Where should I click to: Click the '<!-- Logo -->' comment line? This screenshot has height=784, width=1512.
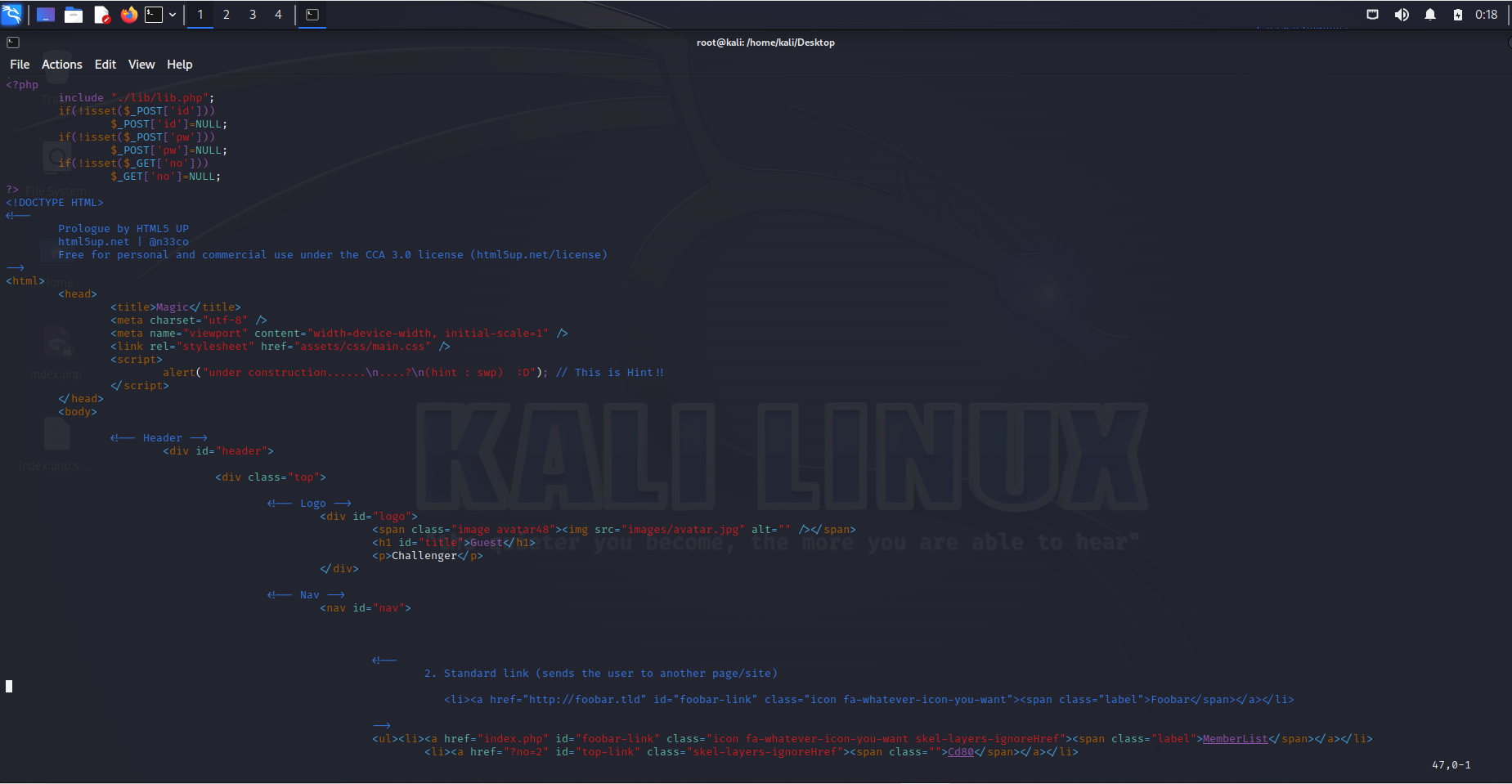point(310,504)
